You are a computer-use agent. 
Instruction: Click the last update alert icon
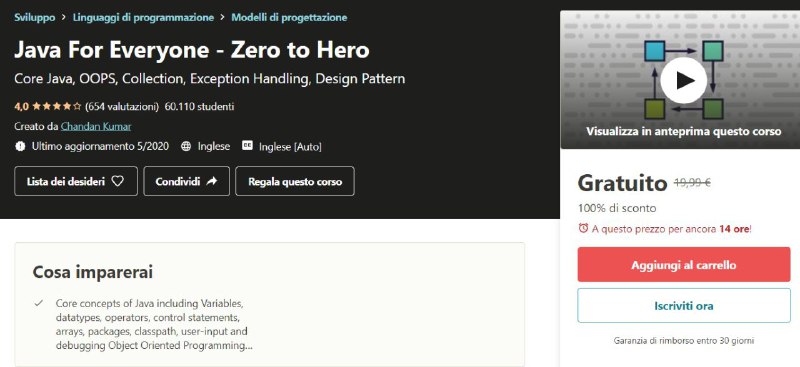point(20,146)
